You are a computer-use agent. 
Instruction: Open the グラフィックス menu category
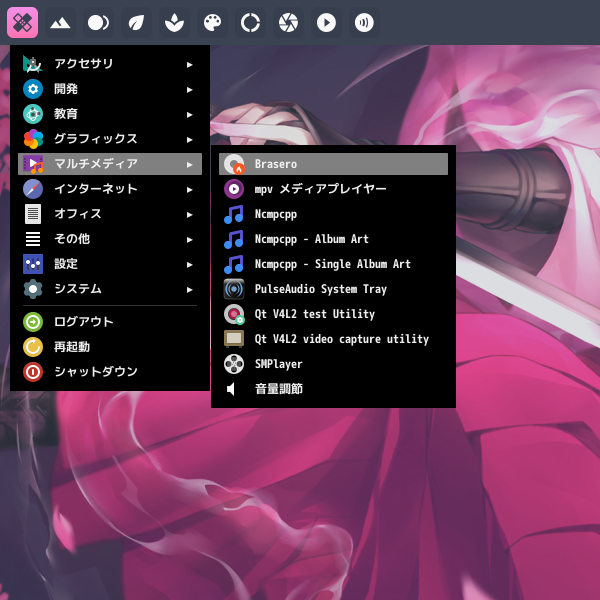pos(110,139)
